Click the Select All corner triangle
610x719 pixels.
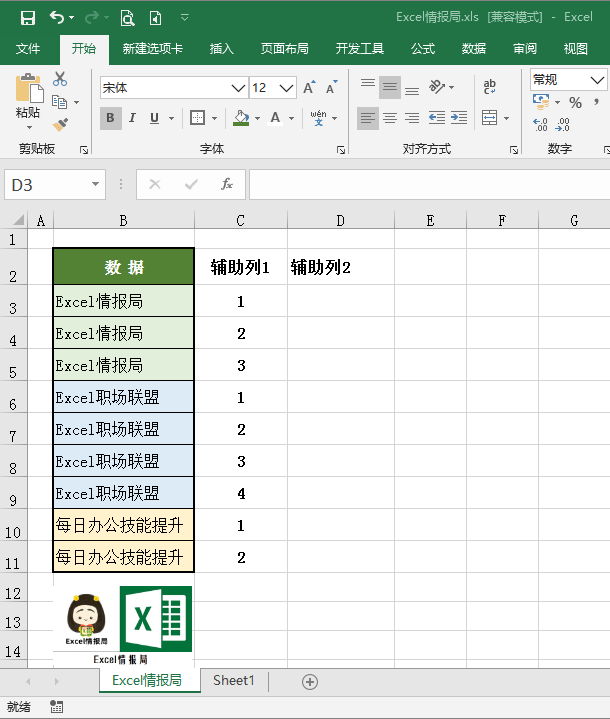[x=18, y=220]
